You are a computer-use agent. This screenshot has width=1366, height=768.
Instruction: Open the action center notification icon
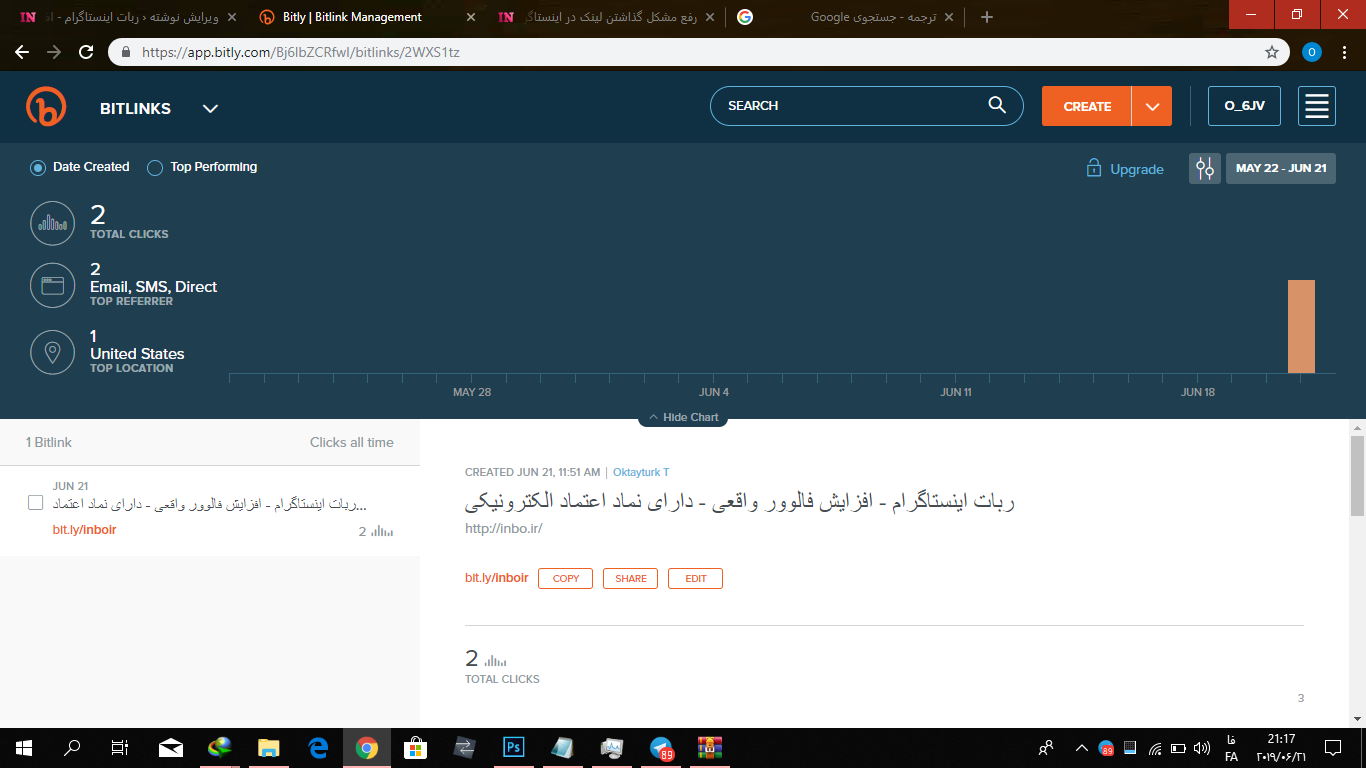pos(1333,747)
